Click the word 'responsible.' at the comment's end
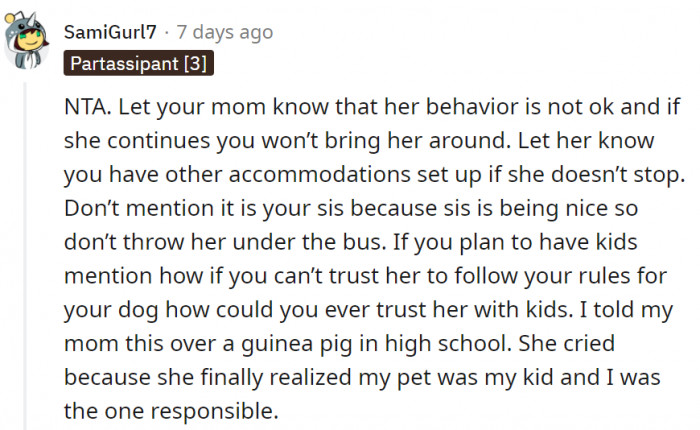 215,412
